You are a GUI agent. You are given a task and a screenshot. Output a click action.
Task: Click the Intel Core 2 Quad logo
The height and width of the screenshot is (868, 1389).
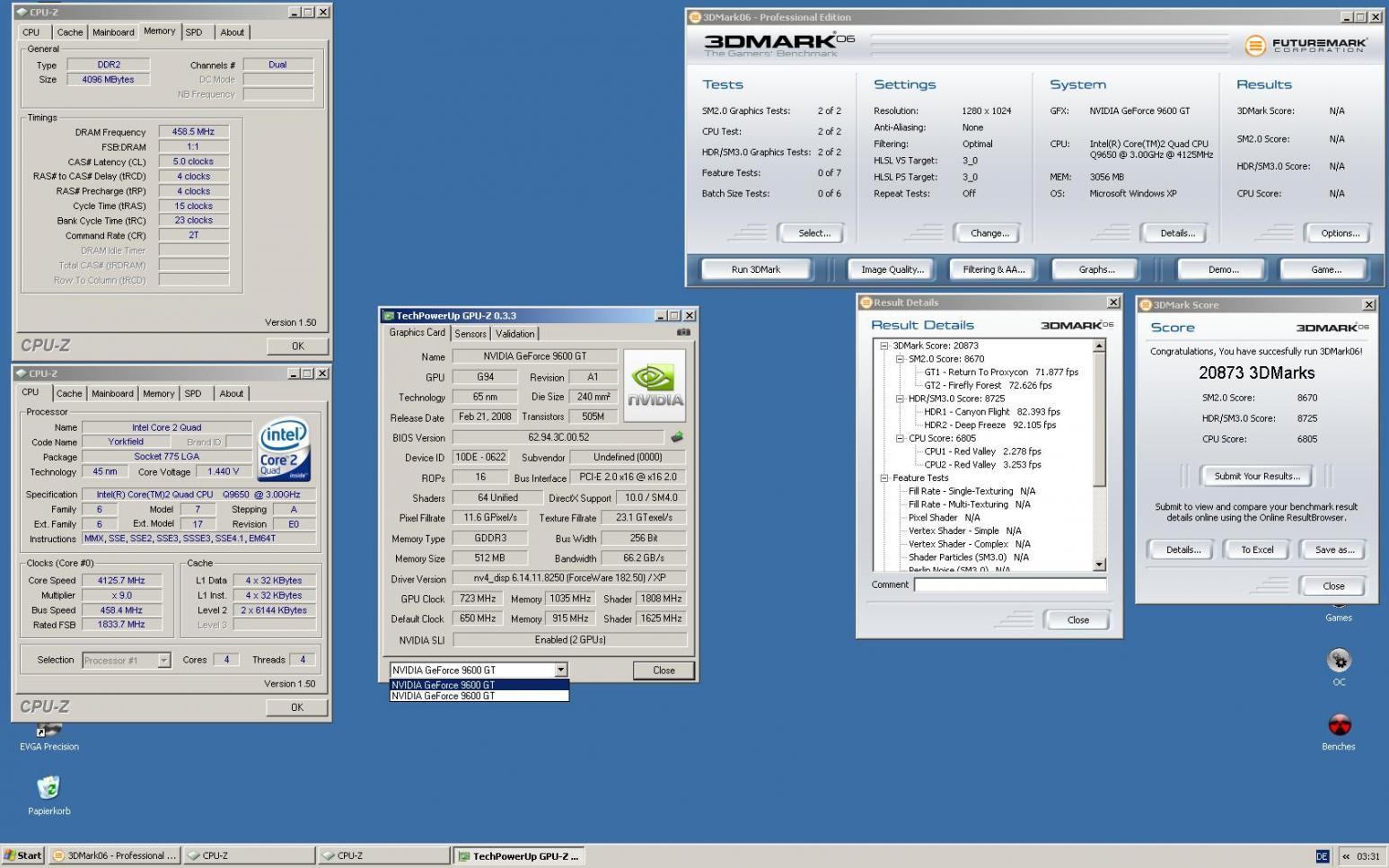(x=284, y=447)
